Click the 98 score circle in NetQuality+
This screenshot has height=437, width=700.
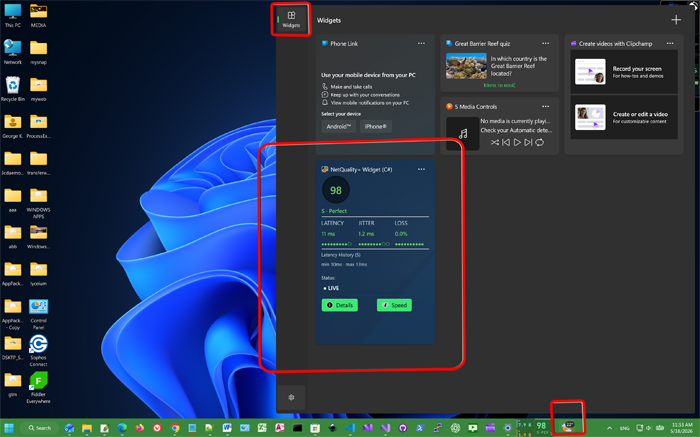click(336, 190)
